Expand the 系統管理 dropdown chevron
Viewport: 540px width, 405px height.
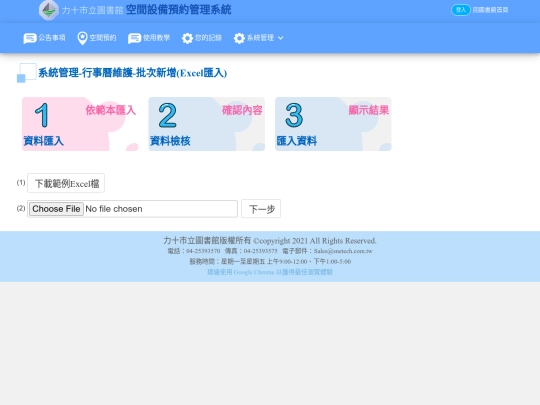click(280, 38)
